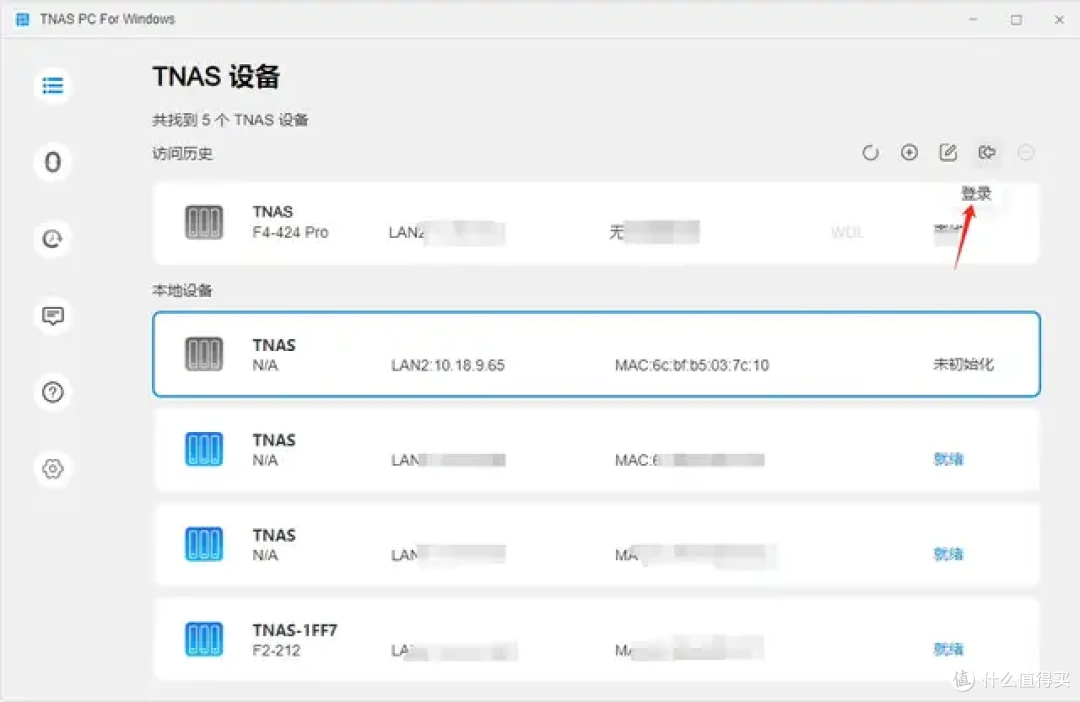Image resolution: width=1080 pixels, height=702 pixels.
Task: Click 就绪 status of TNAS-1FF7
Action: pos(948,649)
